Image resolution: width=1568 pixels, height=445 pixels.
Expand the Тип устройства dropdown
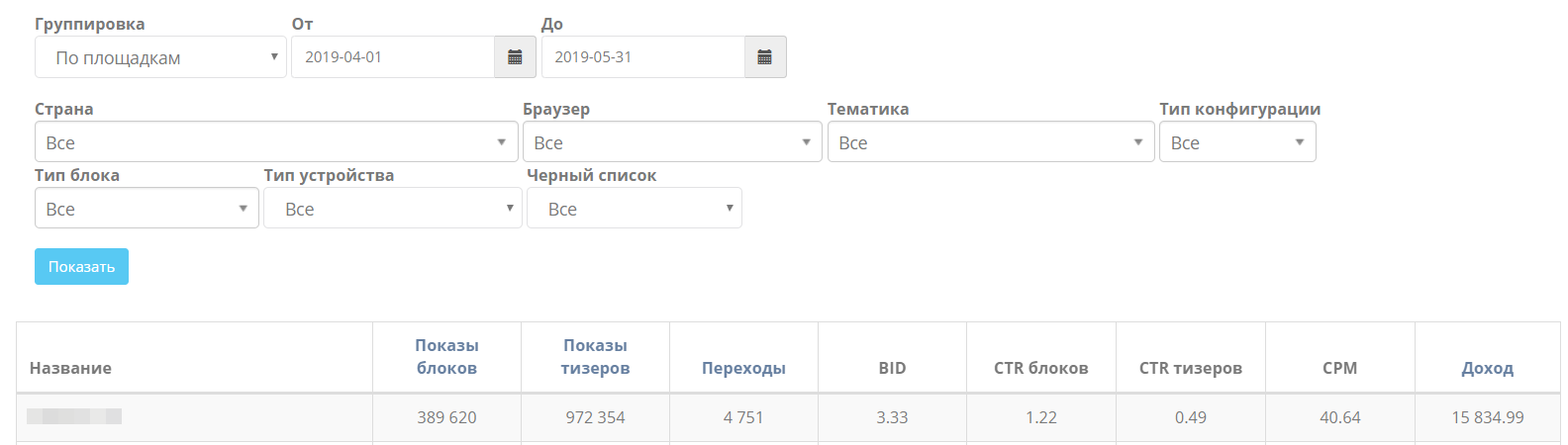pyautogui.click(x=392, y=209)
